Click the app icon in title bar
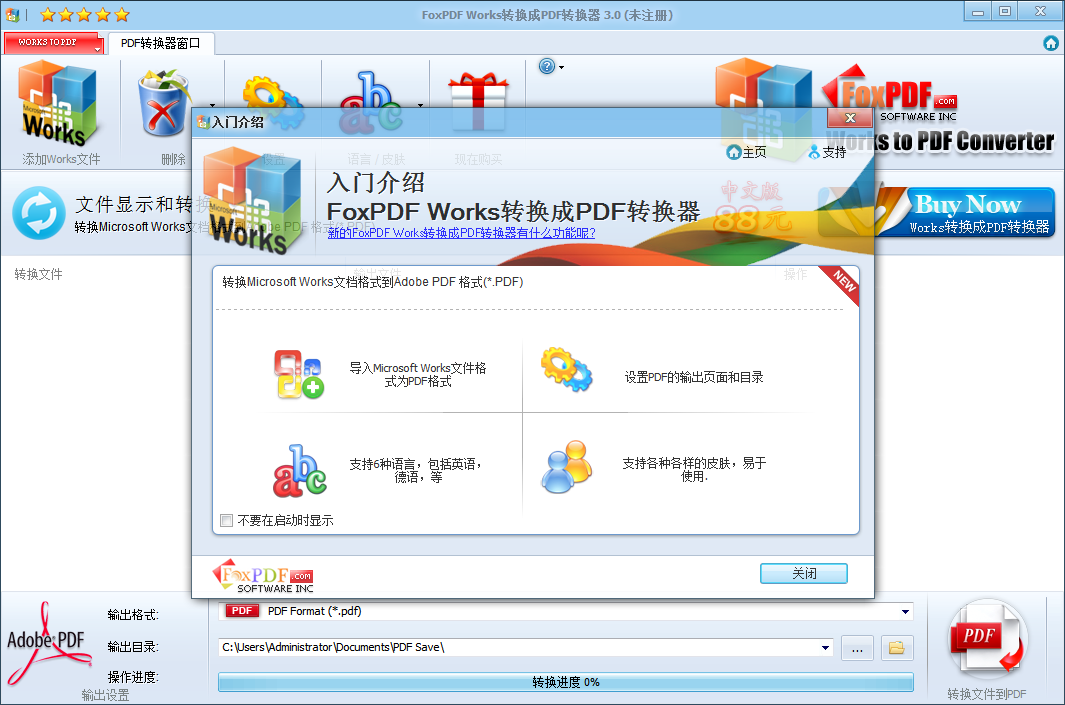Screen dimensions: 1065x705 12,14
